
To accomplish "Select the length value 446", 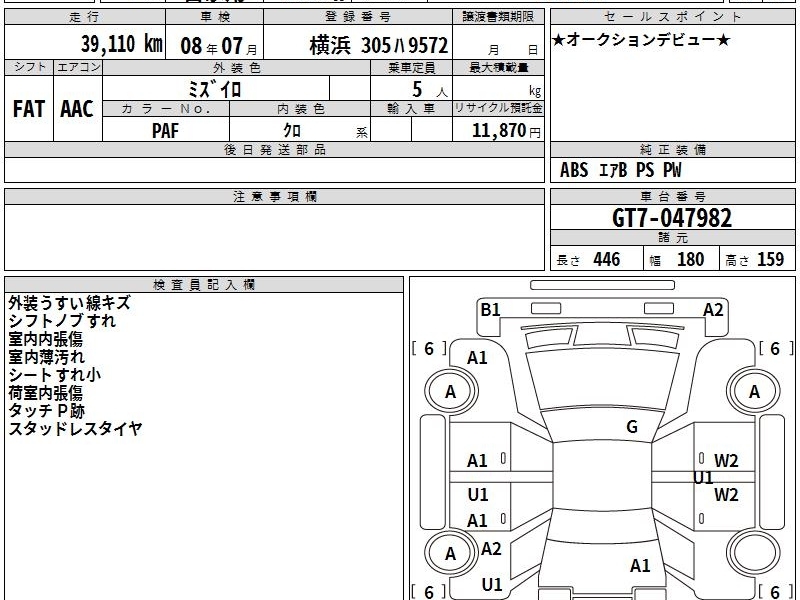I will pos(607,259).
